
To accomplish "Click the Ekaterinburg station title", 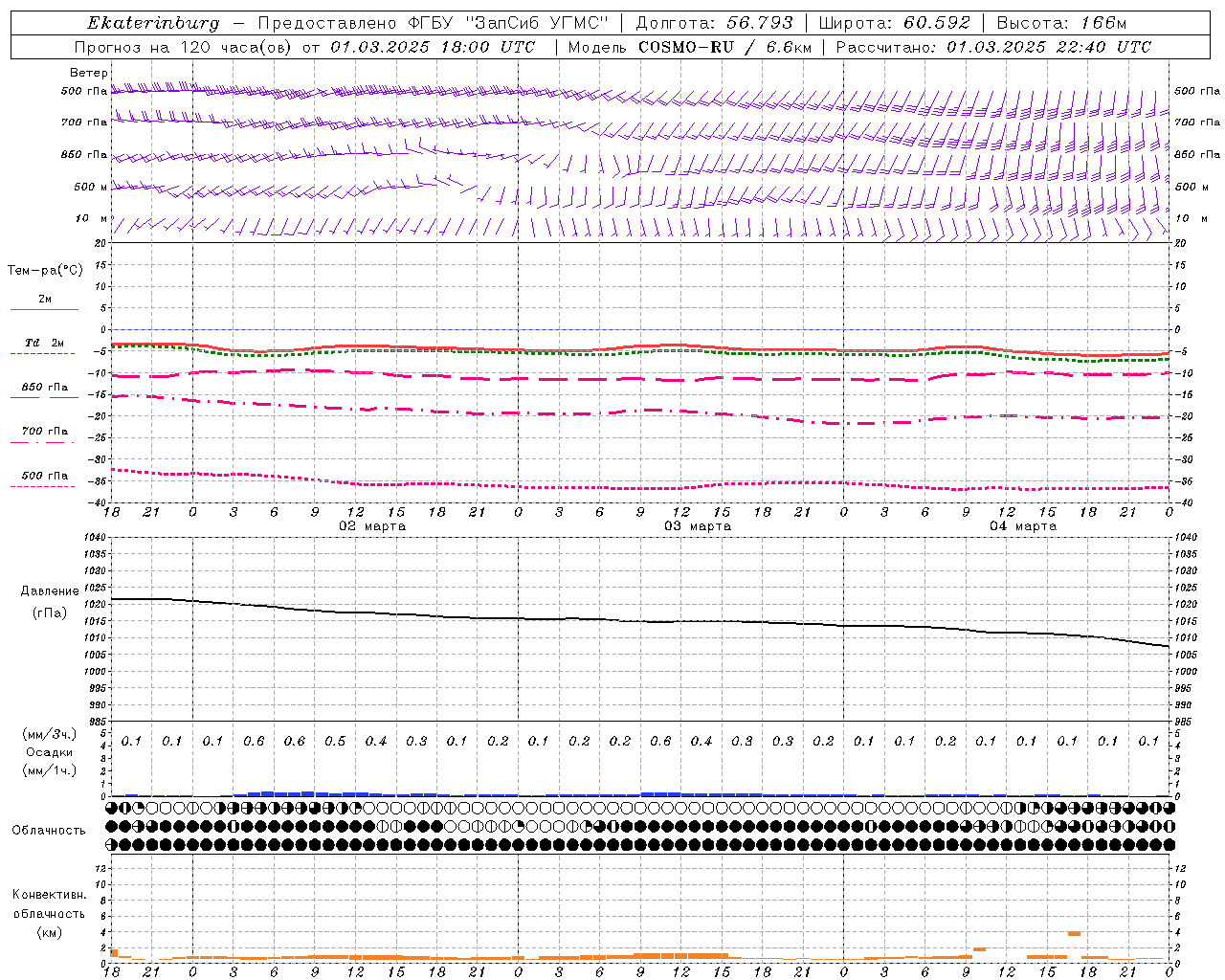I will [x=153, y=23].
